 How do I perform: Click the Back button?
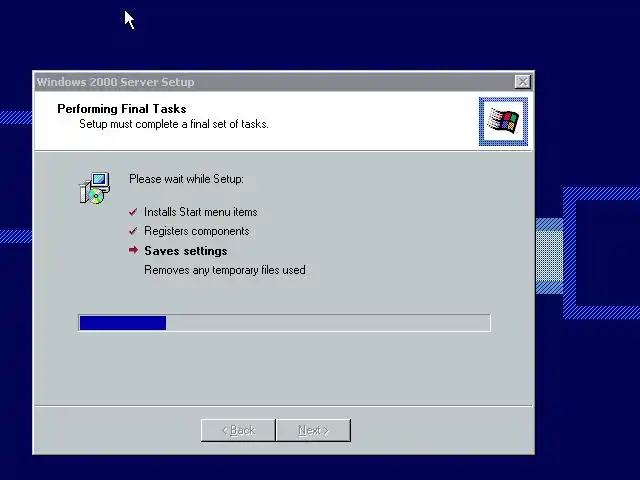point(238,430)
